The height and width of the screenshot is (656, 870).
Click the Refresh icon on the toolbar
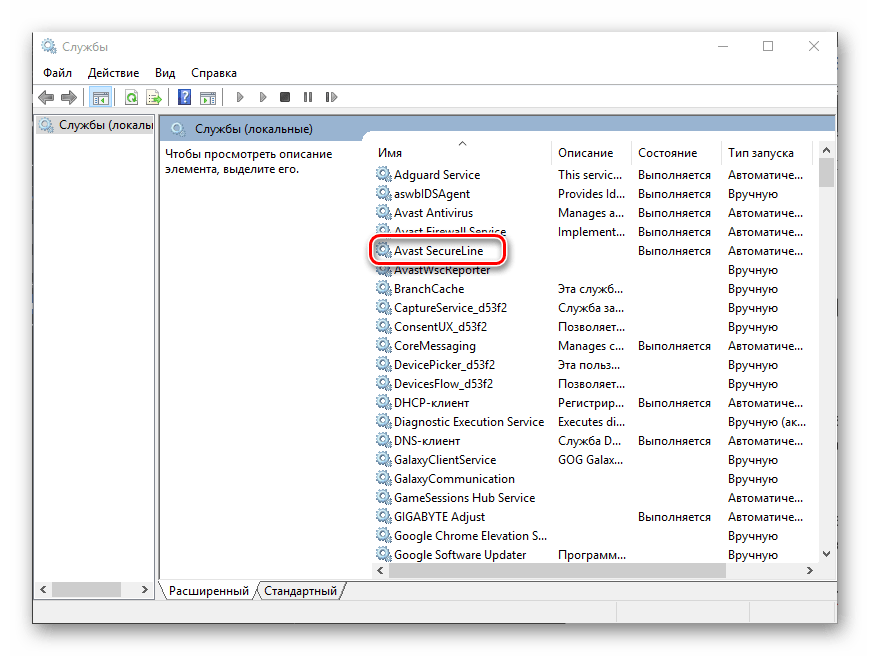point(131,97)
